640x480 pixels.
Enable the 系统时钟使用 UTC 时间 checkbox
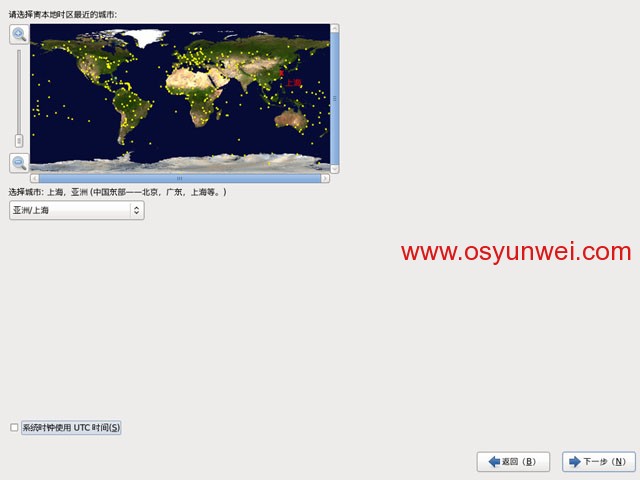[14, 427]
